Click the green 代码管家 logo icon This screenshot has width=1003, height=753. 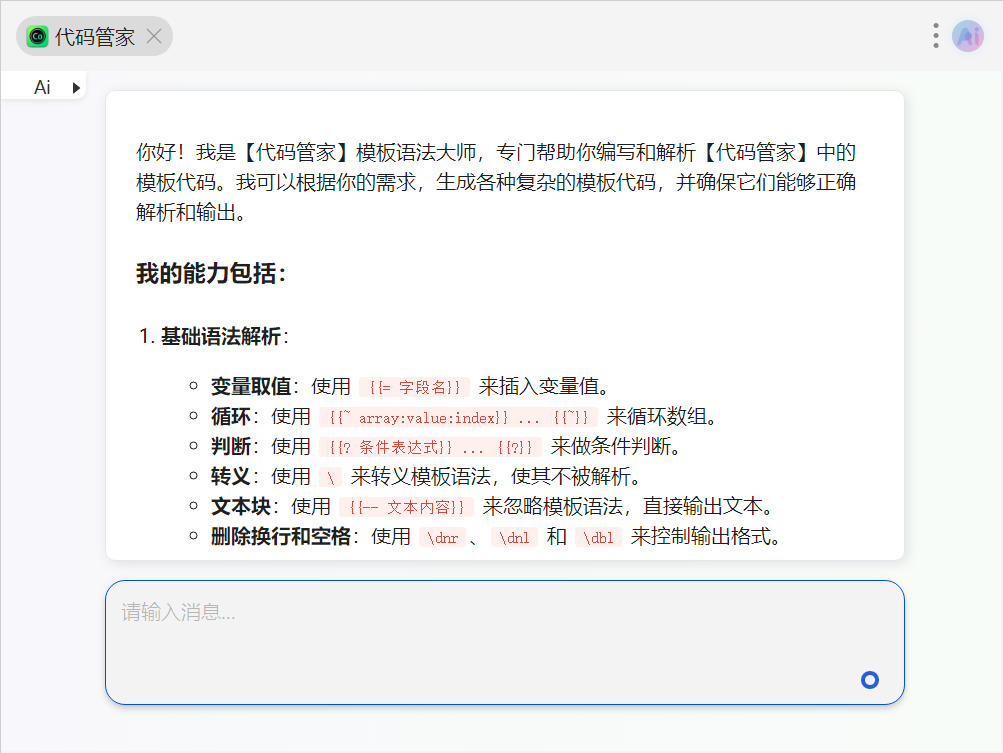point(38,36)
